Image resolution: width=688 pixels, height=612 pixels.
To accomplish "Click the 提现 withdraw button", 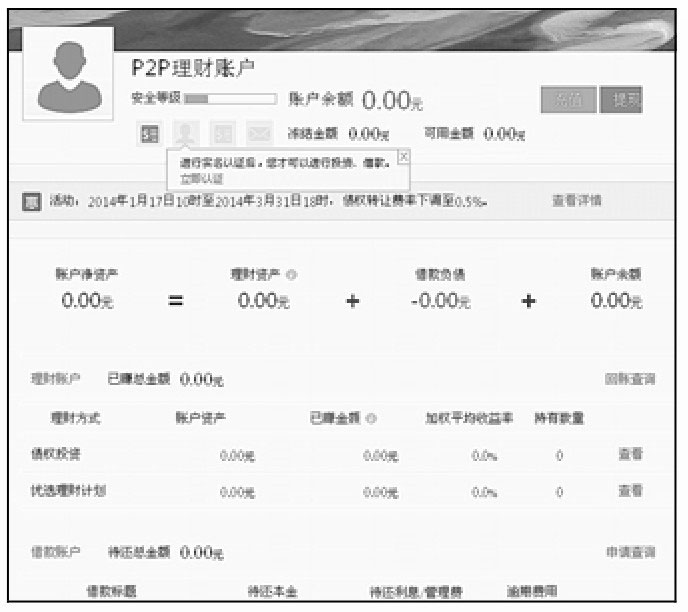I will pos(621,100).
